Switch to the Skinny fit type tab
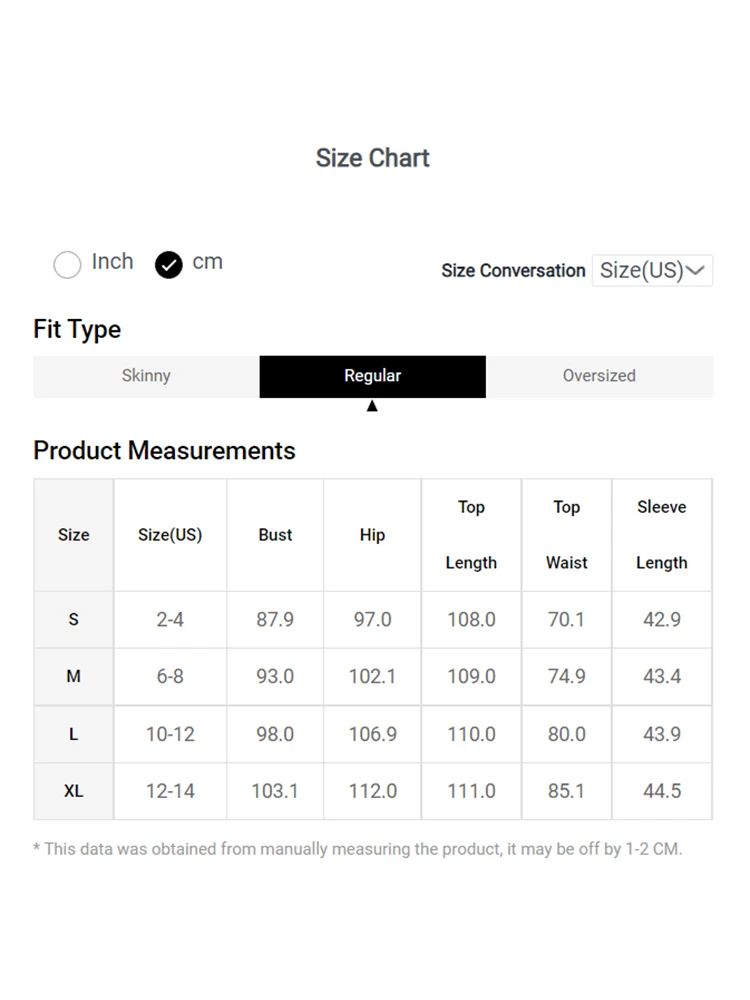750x1000 pixels. 146,376
